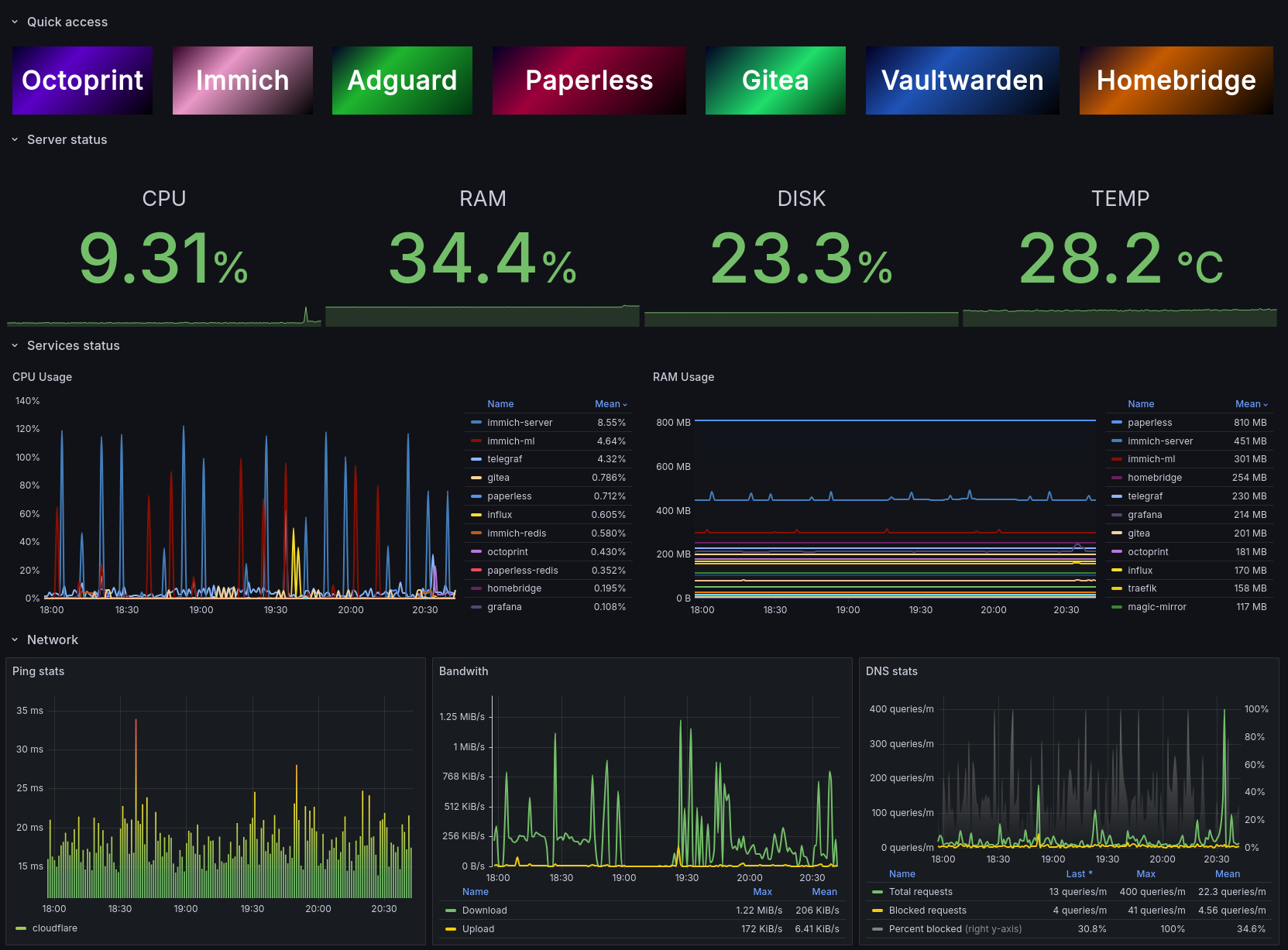Open the Paperless quick access tile
The image size is (1288, 950).
coord(589,81)
